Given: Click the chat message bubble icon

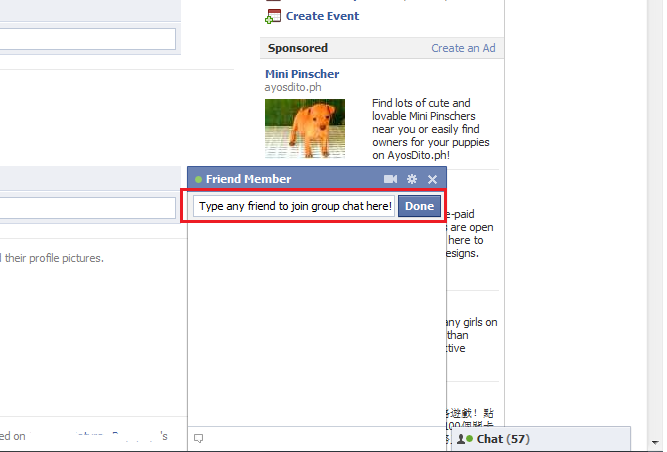Looking at the screenshot, I should tap(198, 438).
